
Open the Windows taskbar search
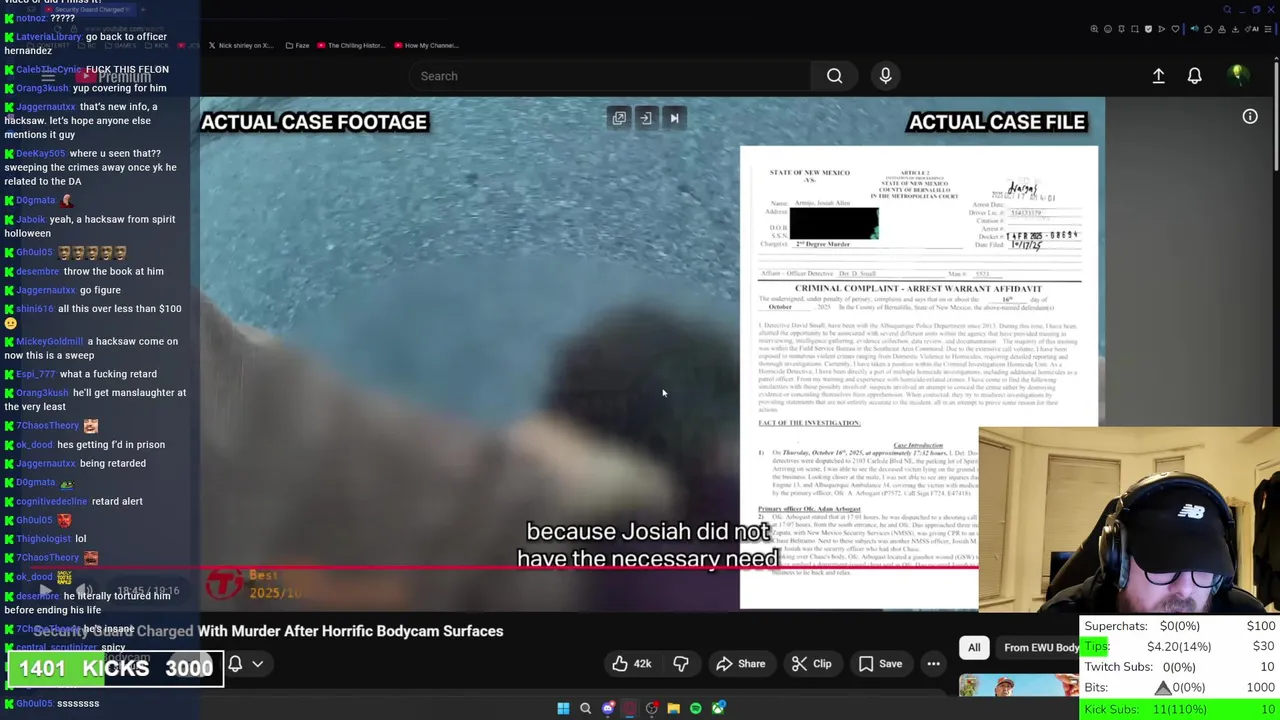click(x=585, y=708)
